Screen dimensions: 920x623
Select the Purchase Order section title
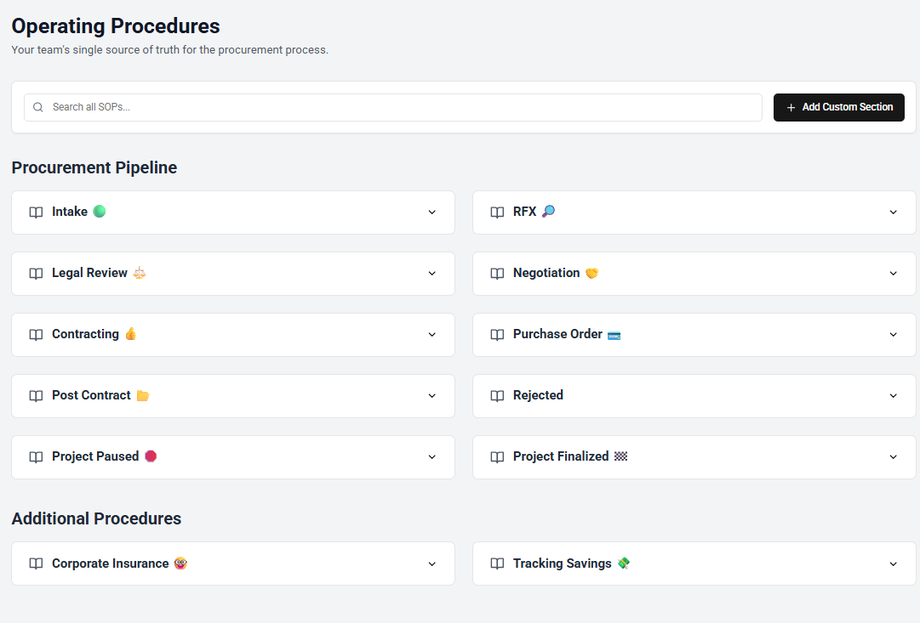[x=557, y=334]
